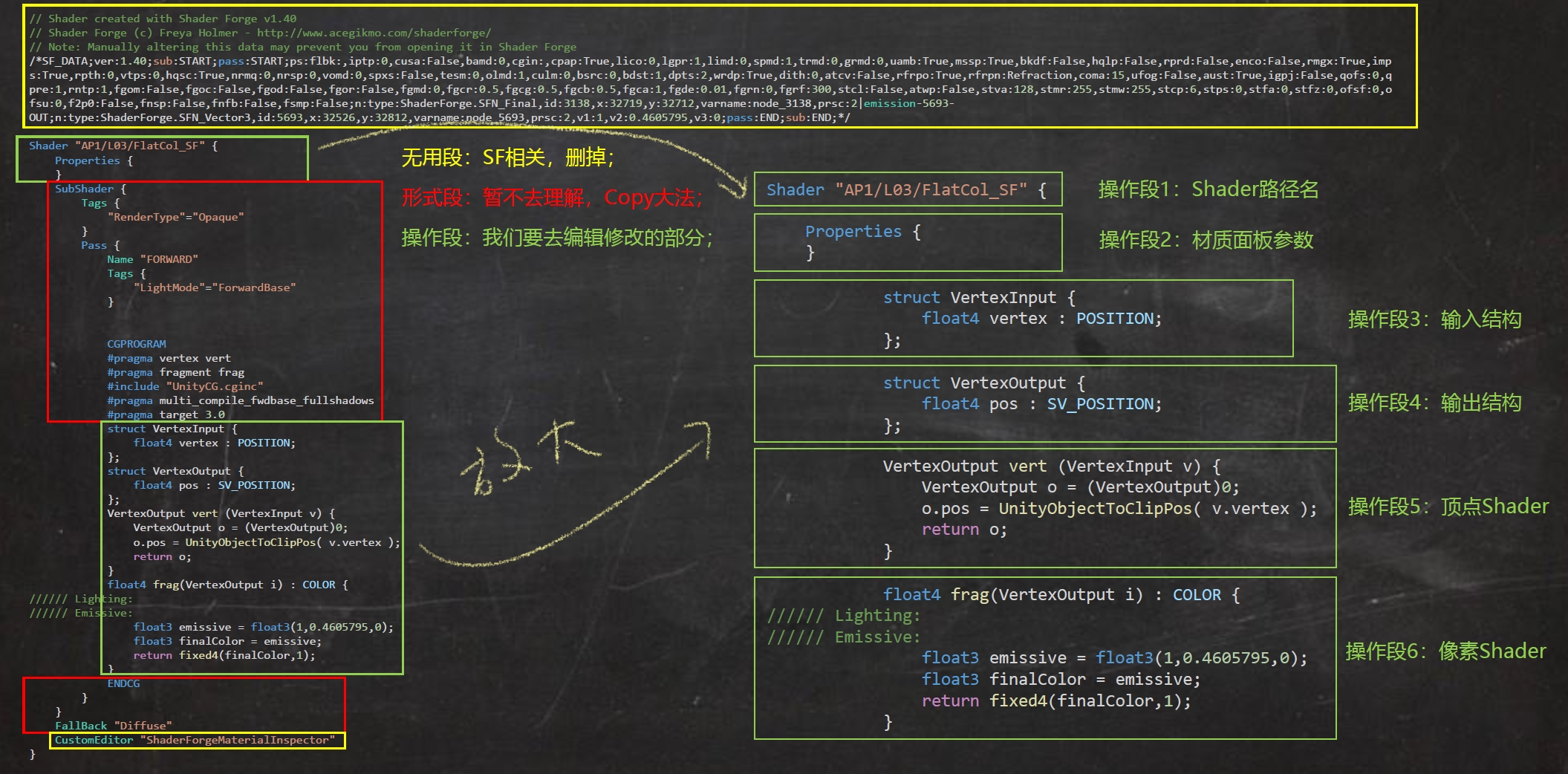The height and width of the screenshot is (774, 1568).
Task: Click the #pragma target 3.0 line
Action: click(166, 414)
